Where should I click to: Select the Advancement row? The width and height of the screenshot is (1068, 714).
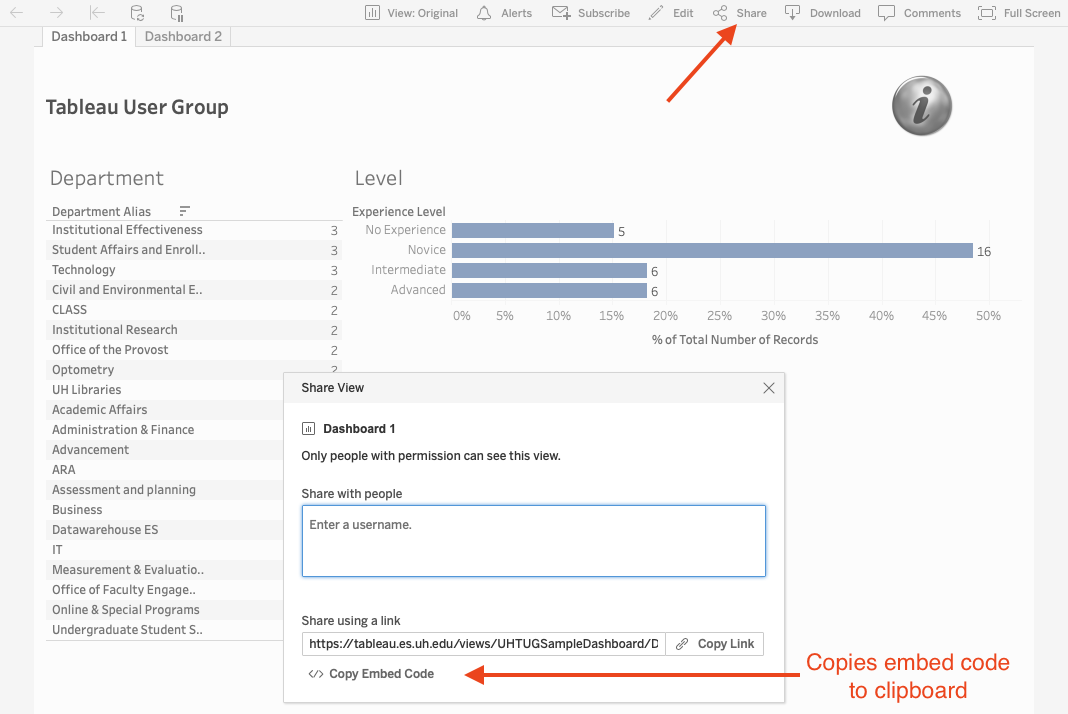pos(165,450)
